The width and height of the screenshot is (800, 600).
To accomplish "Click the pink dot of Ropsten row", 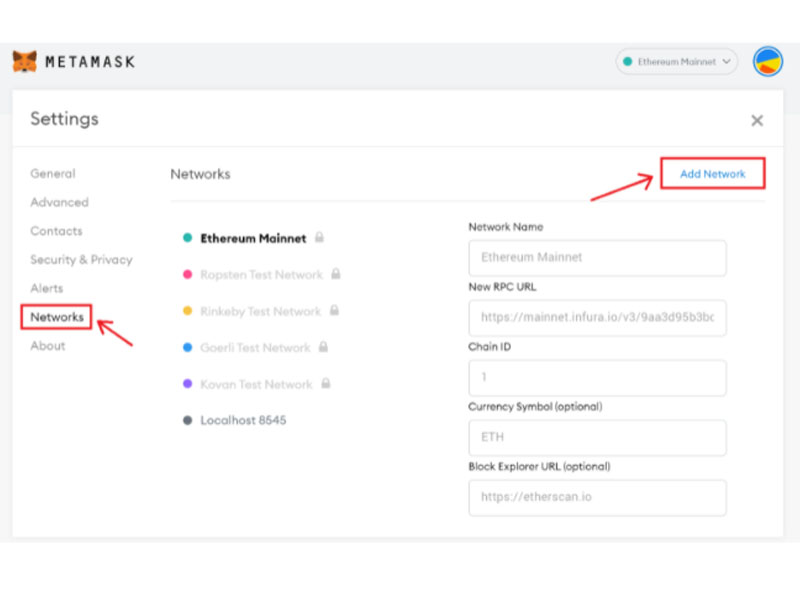I will coord(187,274).
